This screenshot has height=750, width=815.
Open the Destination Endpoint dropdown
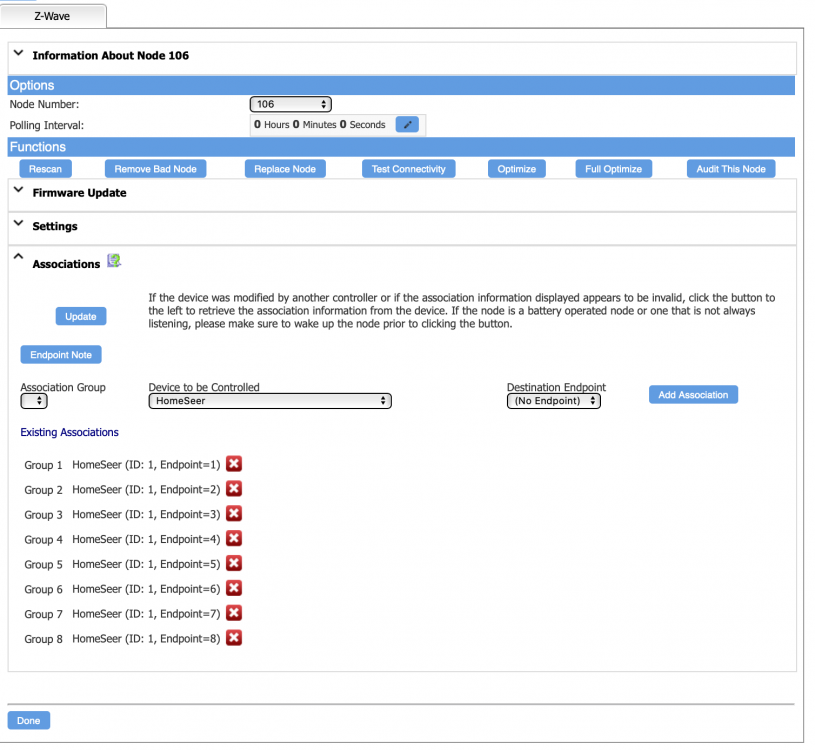pos(553,401)
